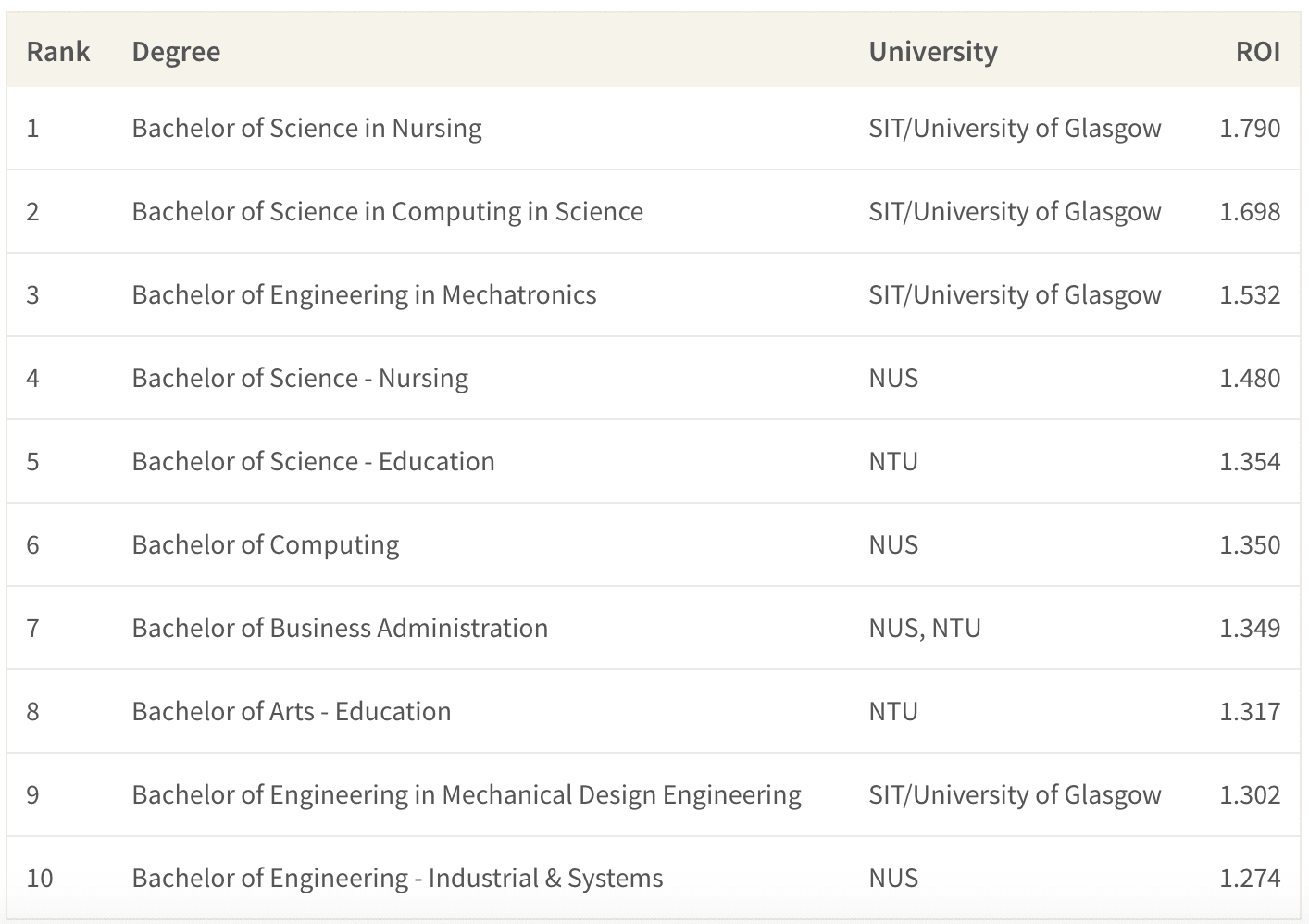Click ROI value 1.698
The image size is (1309, 924).
pos(1250,211)
